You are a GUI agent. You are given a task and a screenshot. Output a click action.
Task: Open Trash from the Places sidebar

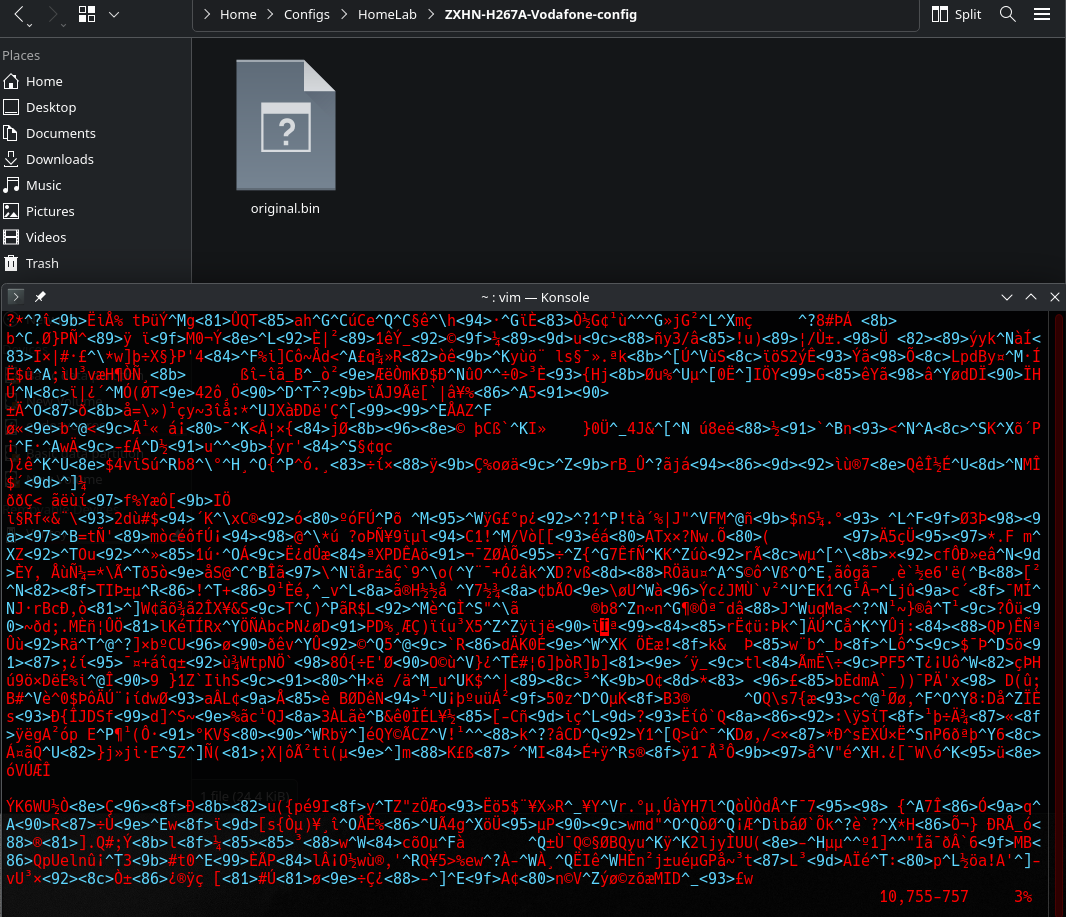coord(42,263)
